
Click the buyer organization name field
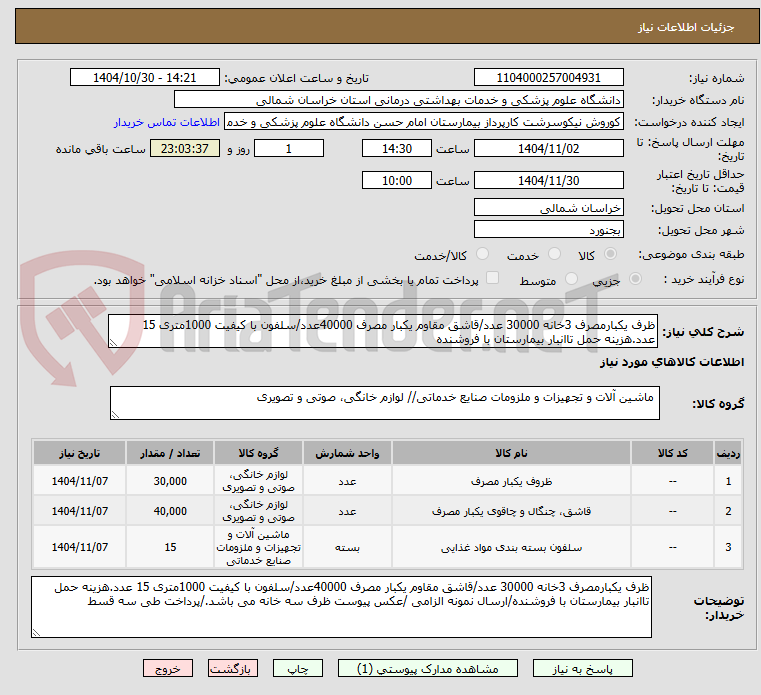398,100
